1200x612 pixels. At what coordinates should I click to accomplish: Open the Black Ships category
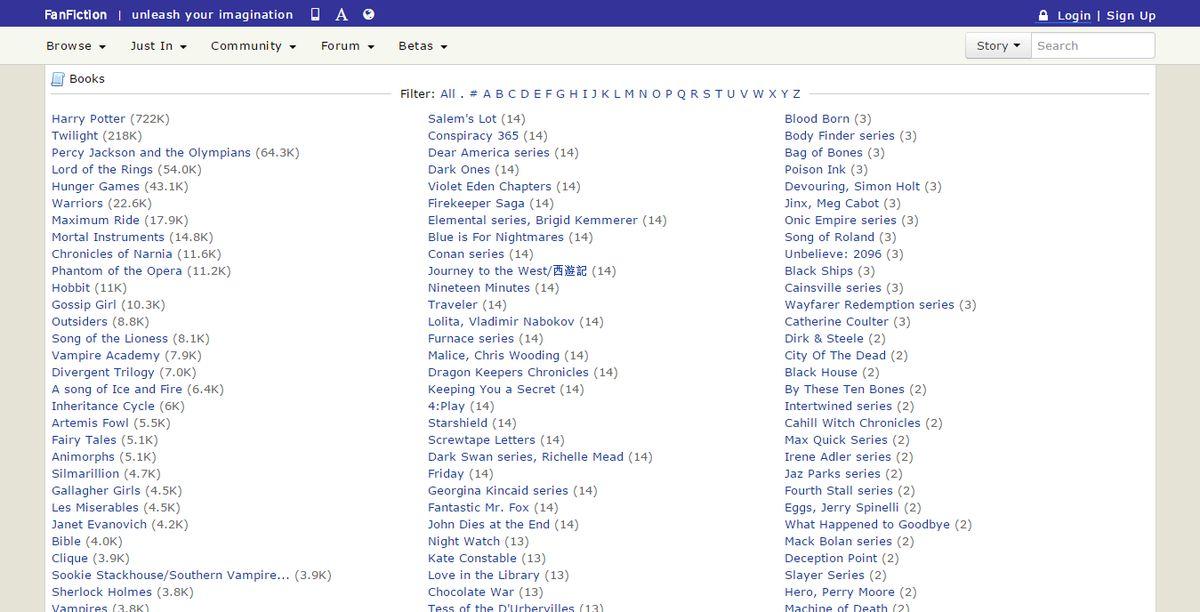(819, 271)
